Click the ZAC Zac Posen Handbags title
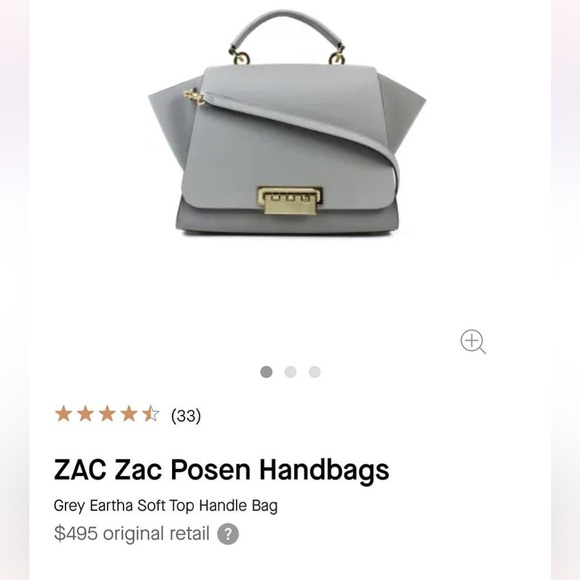The width and height of the screenshot is (580, 580). [x=221, y=470]
